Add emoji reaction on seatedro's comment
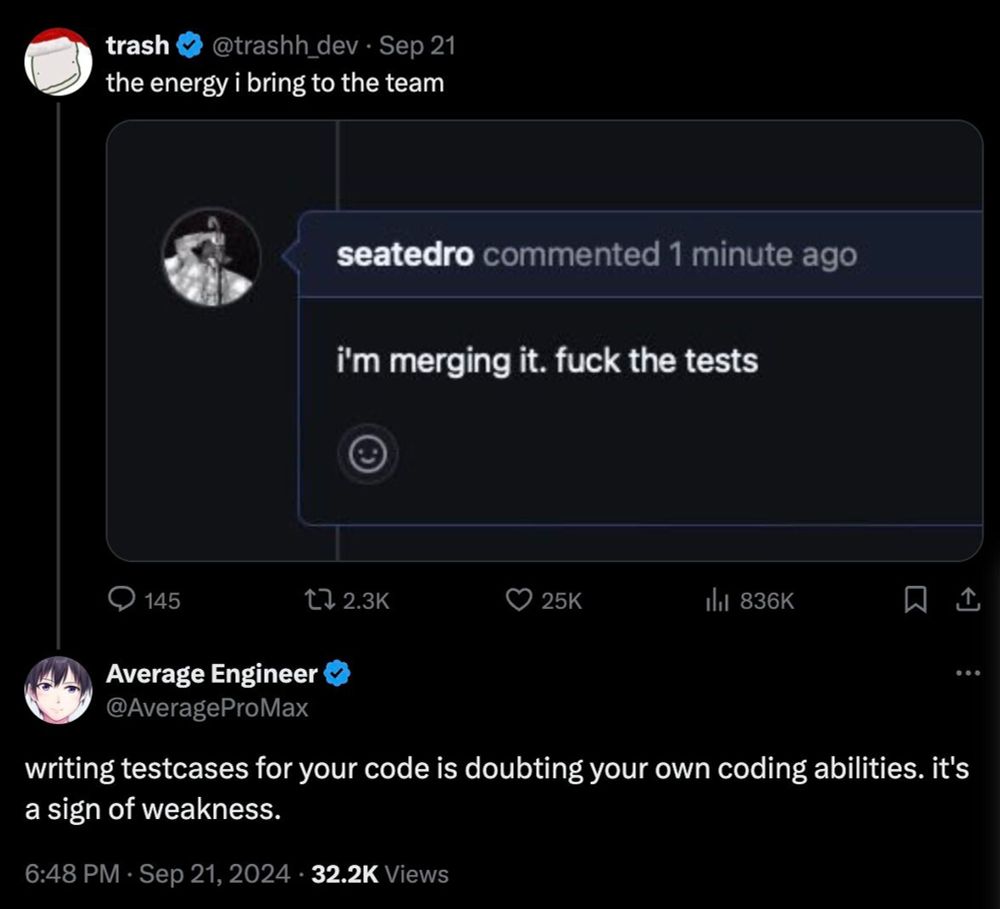The height and width of the screenshot is (909, 1000). (x=368, y=454)
